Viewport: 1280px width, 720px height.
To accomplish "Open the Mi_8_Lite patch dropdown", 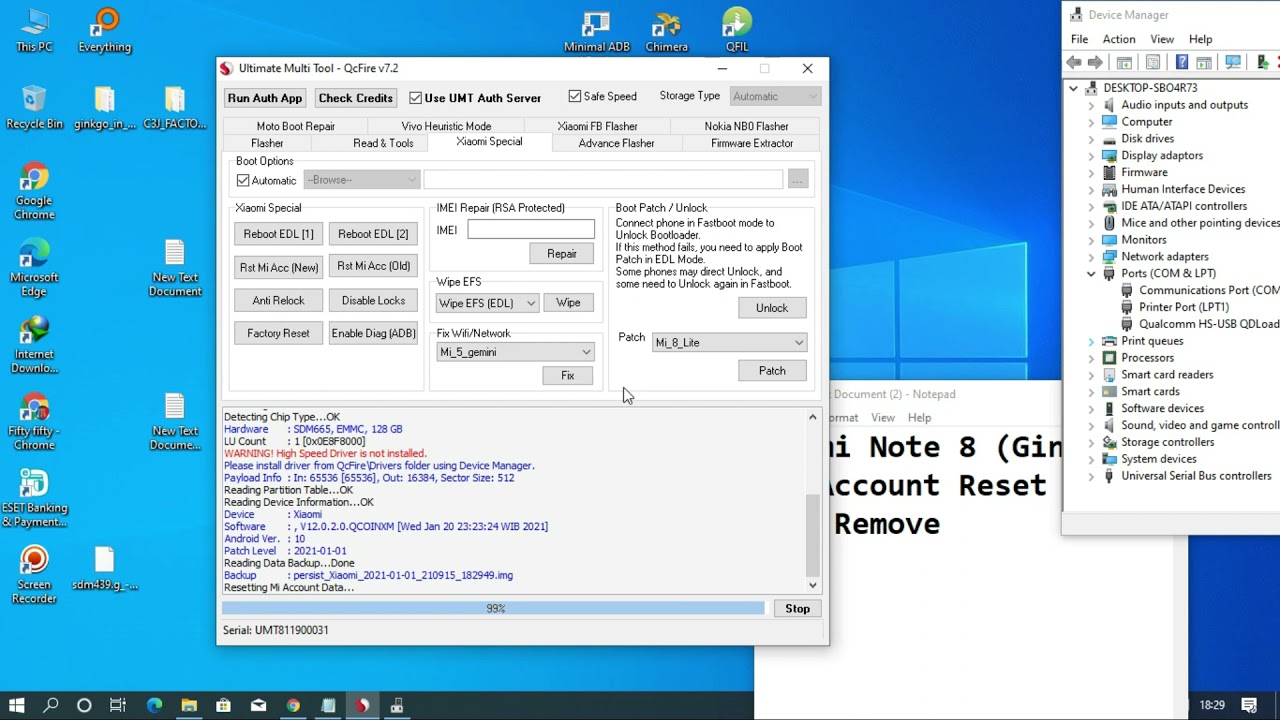I will coord(729,342).
